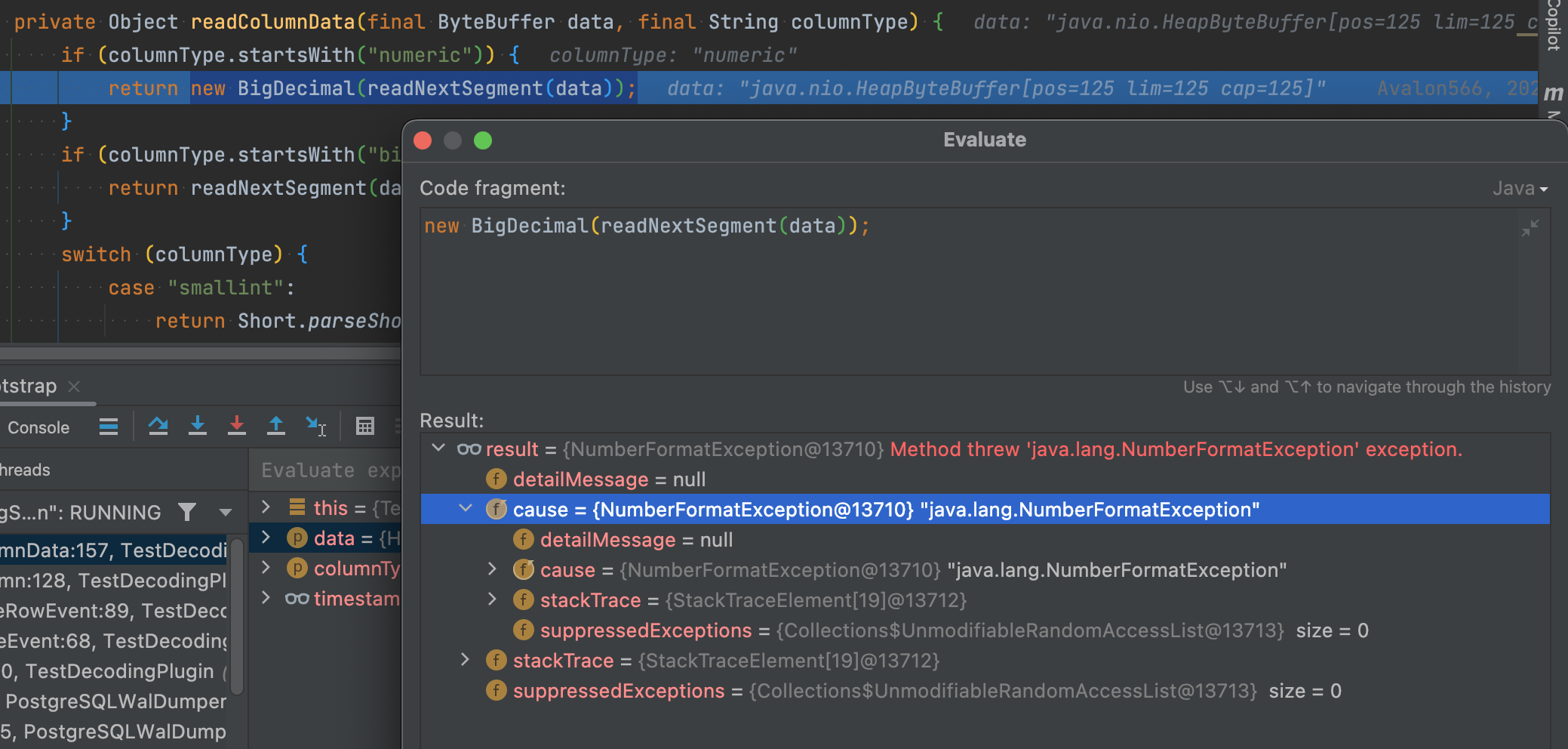The width and height of the screenshot is (1568, 749).
Task: Open the Copilot tool window tab
Action: 1554,26
